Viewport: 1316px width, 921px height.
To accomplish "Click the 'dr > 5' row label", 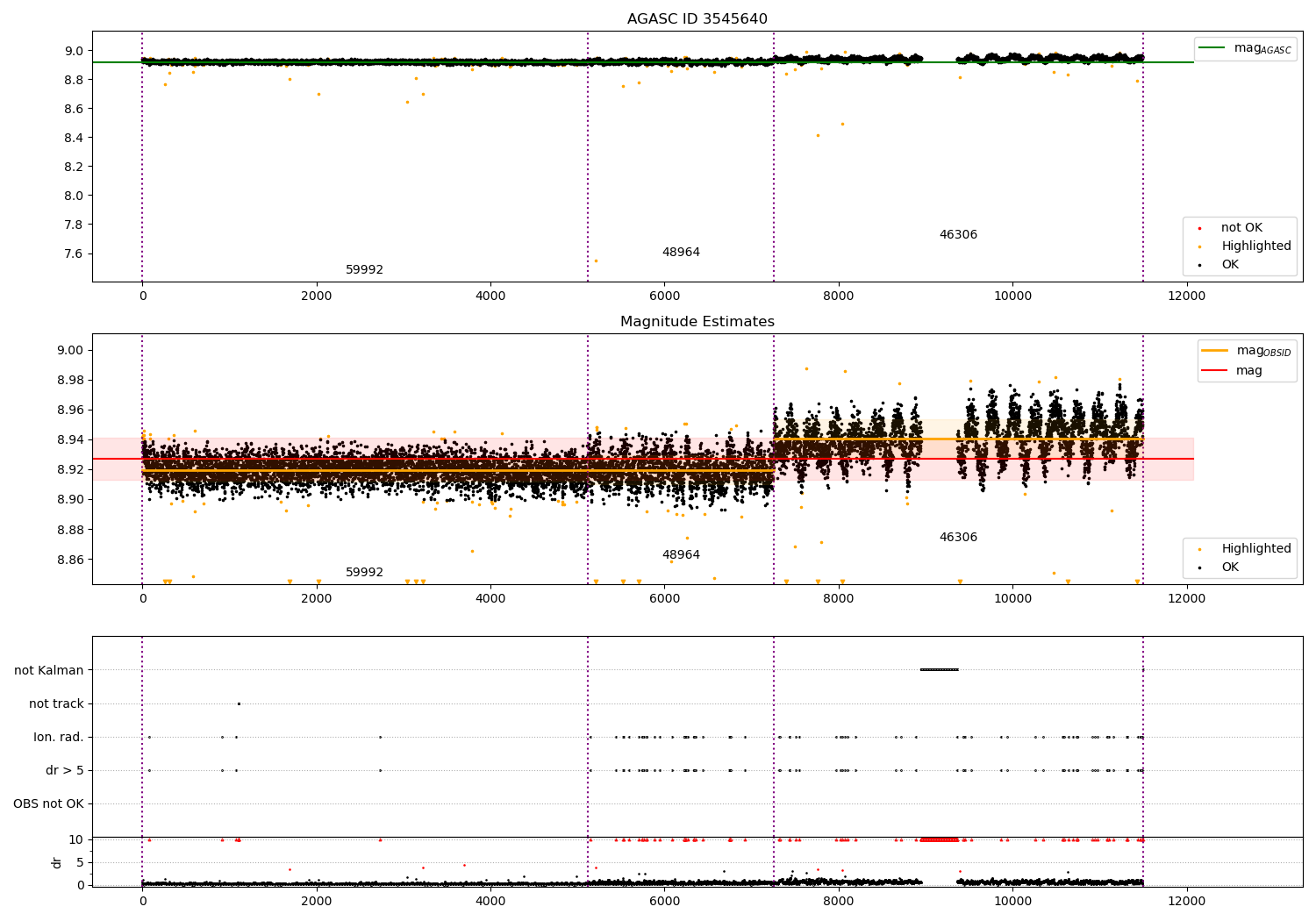I will 65,771.
